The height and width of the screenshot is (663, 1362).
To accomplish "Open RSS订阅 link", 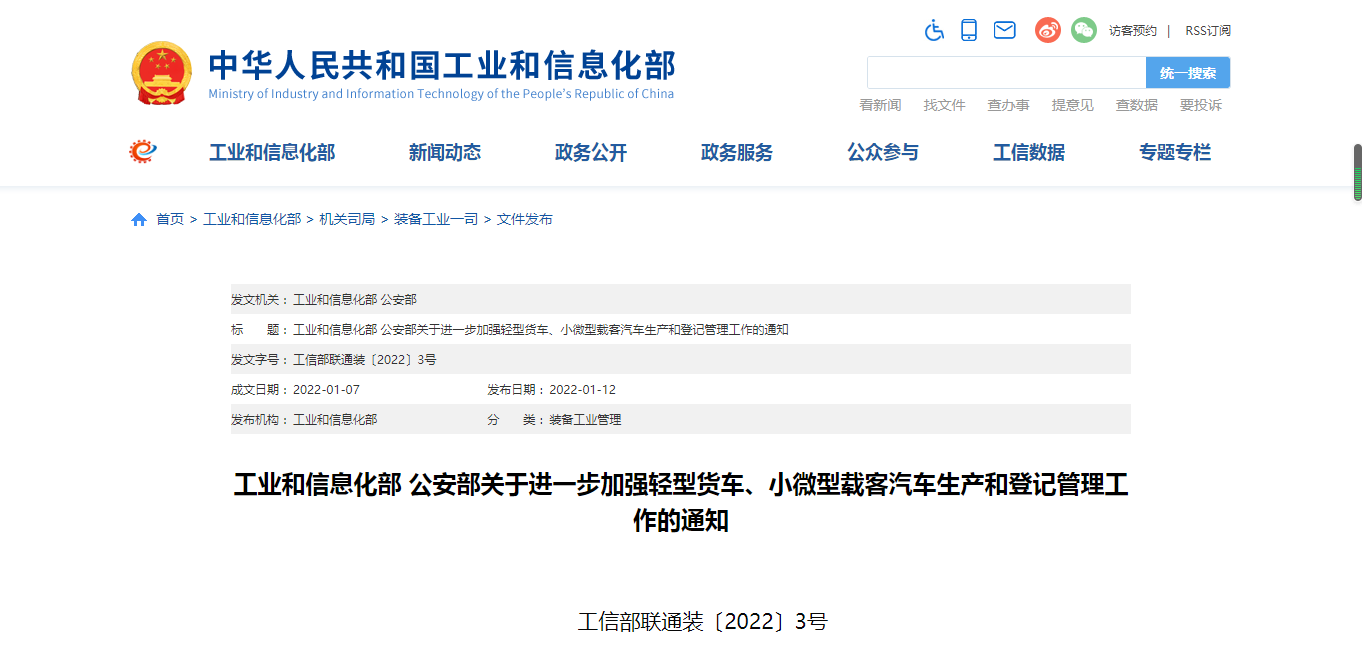I will pos(1208,31).
